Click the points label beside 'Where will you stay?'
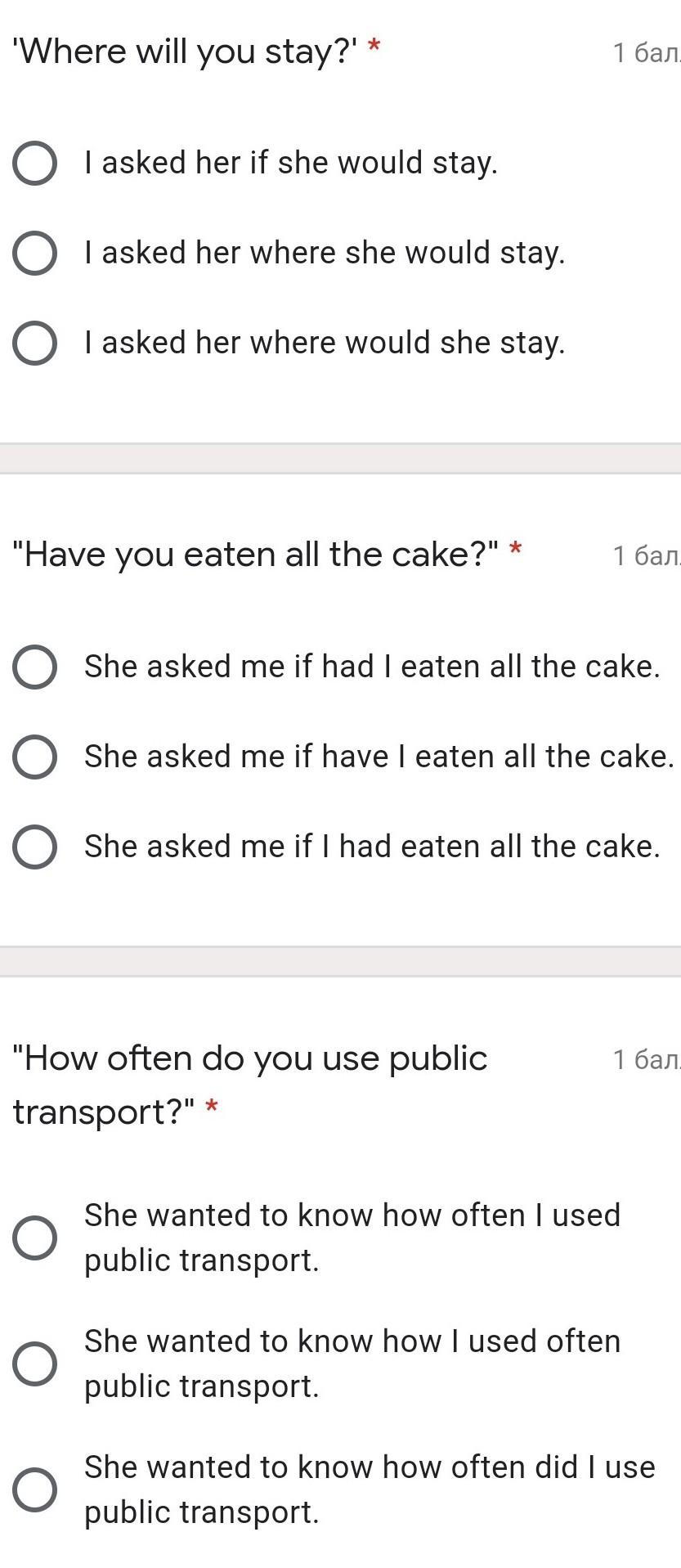This screenshot has height=1568, width=681. click(646, 54)
